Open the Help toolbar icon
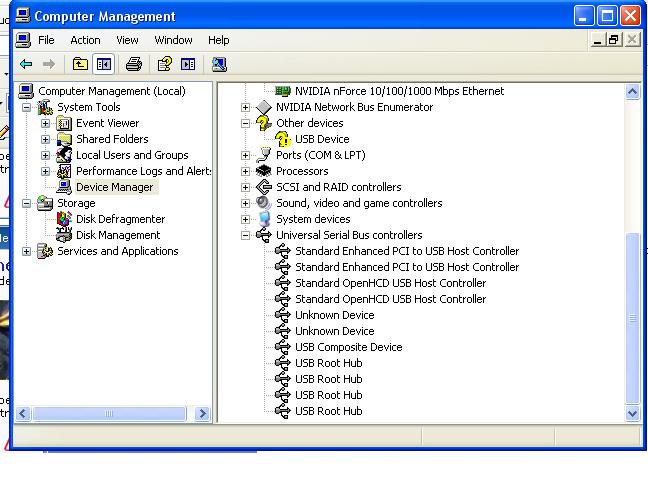Screen dimensions: 648x482 click(x=164, y=64)
